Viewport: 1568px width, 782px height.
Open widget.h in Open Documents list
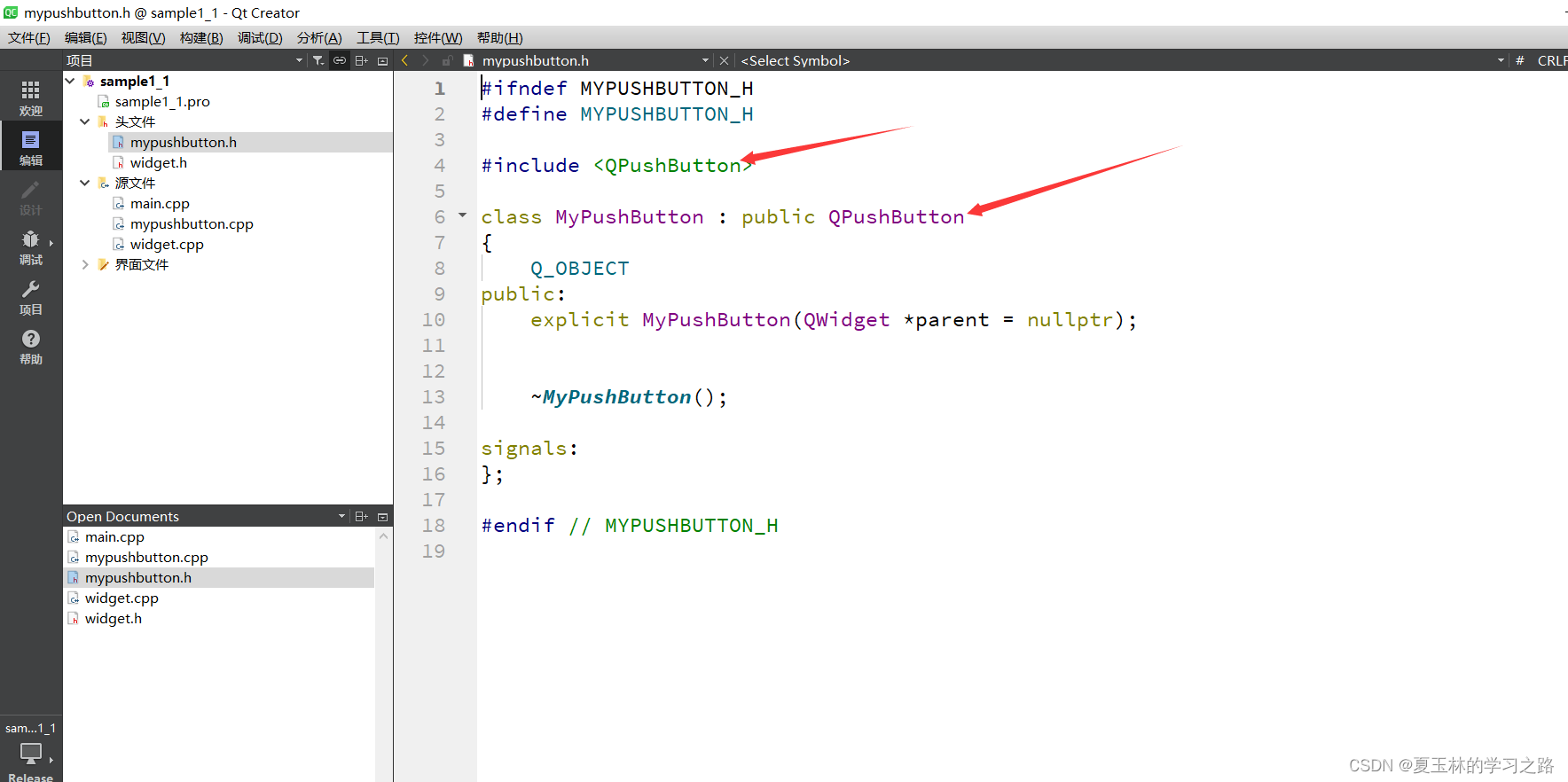pyautogui.click(x=114, y=618)
